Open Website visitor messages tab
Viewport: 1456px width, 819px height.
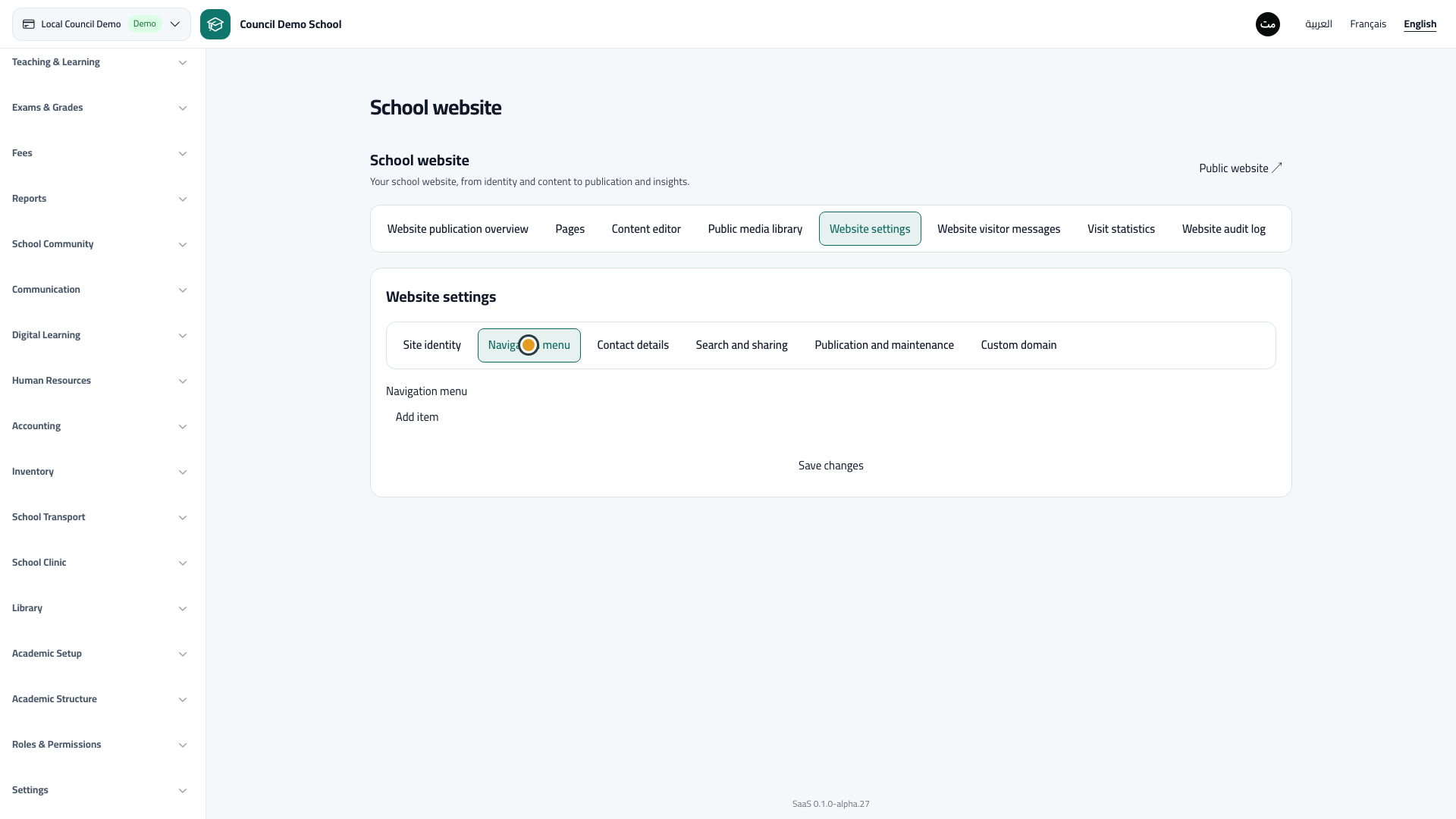[999, 229]
